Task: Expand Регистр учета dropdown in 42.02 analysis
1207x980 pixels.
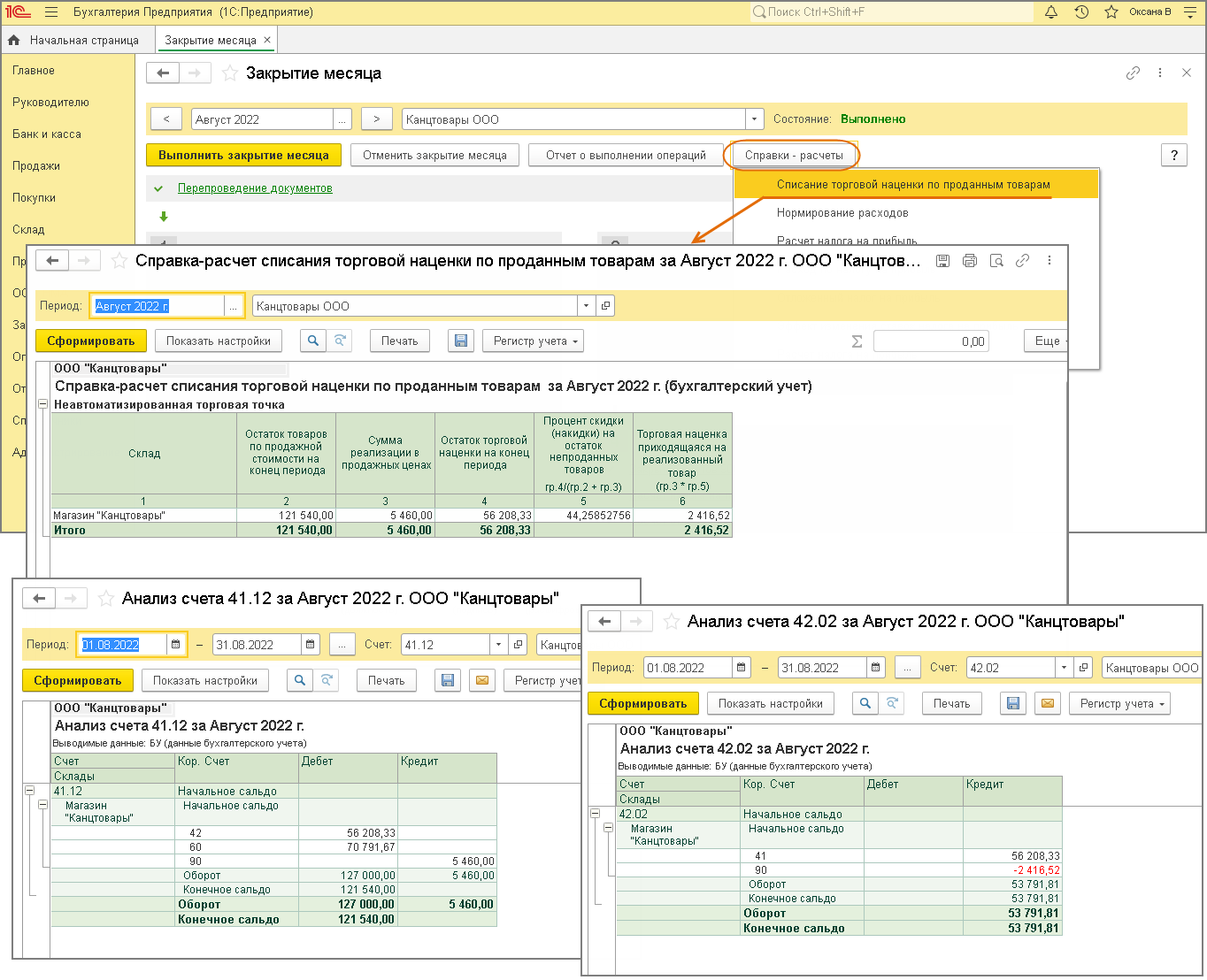Action: pyautogui.click(x=1119, y=704)
